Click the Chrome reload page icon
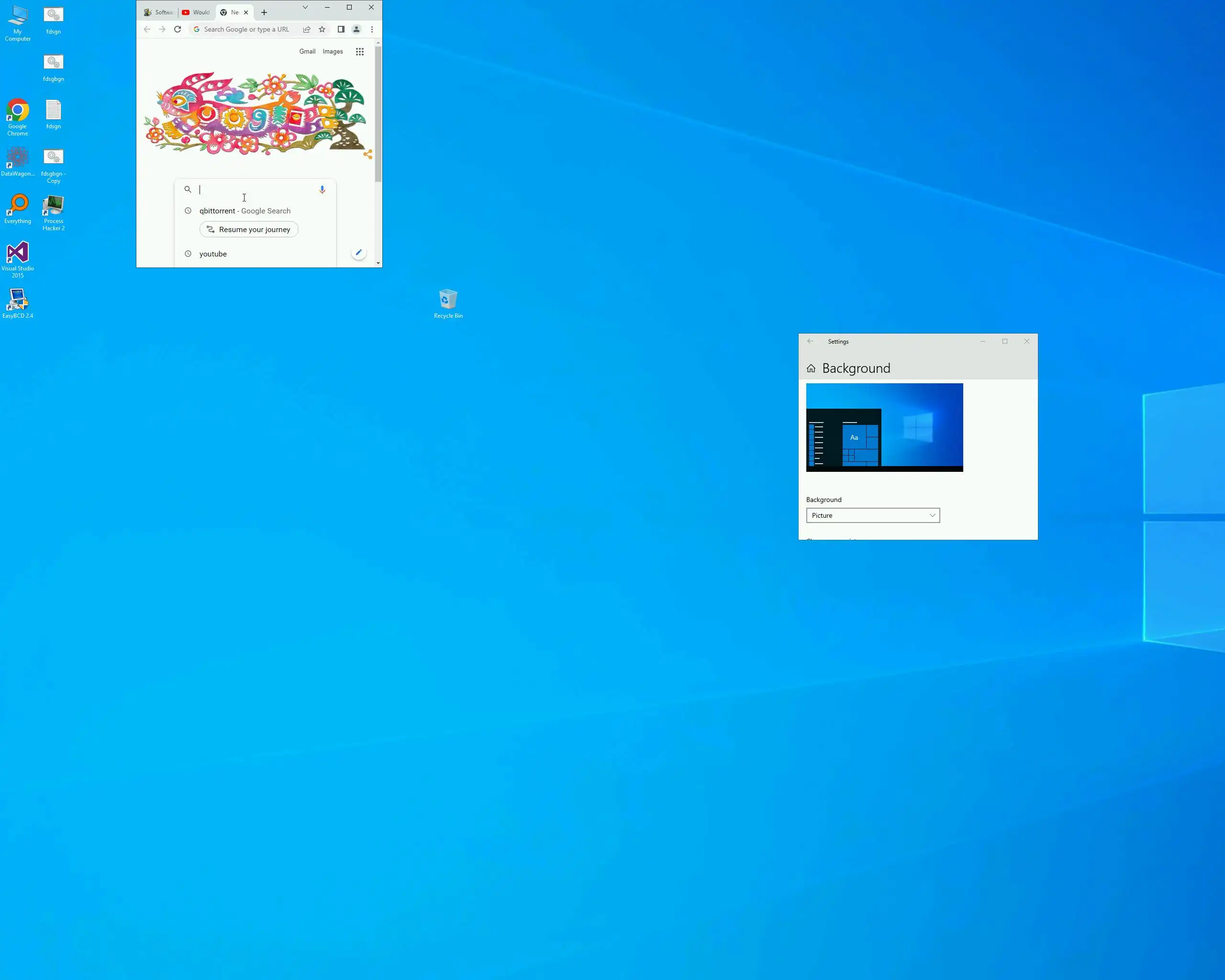Screen dimensions: 1225x980 pos(177,30)
